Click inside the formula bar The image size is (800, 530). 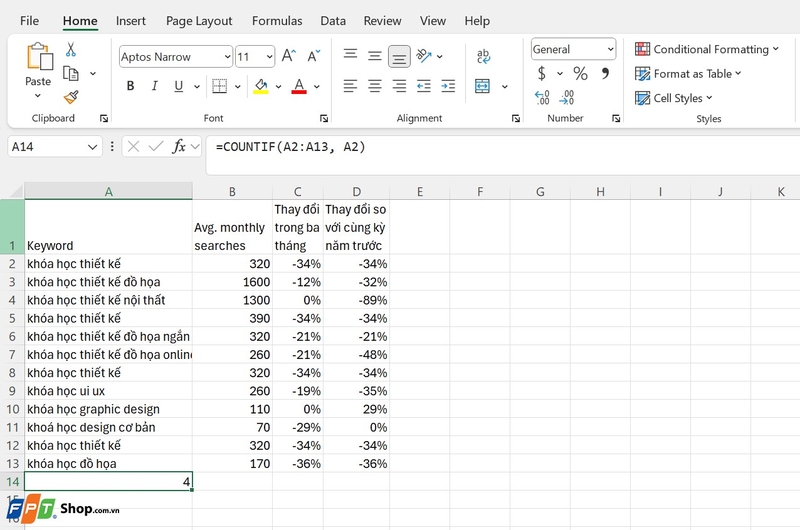pos(503,155)
